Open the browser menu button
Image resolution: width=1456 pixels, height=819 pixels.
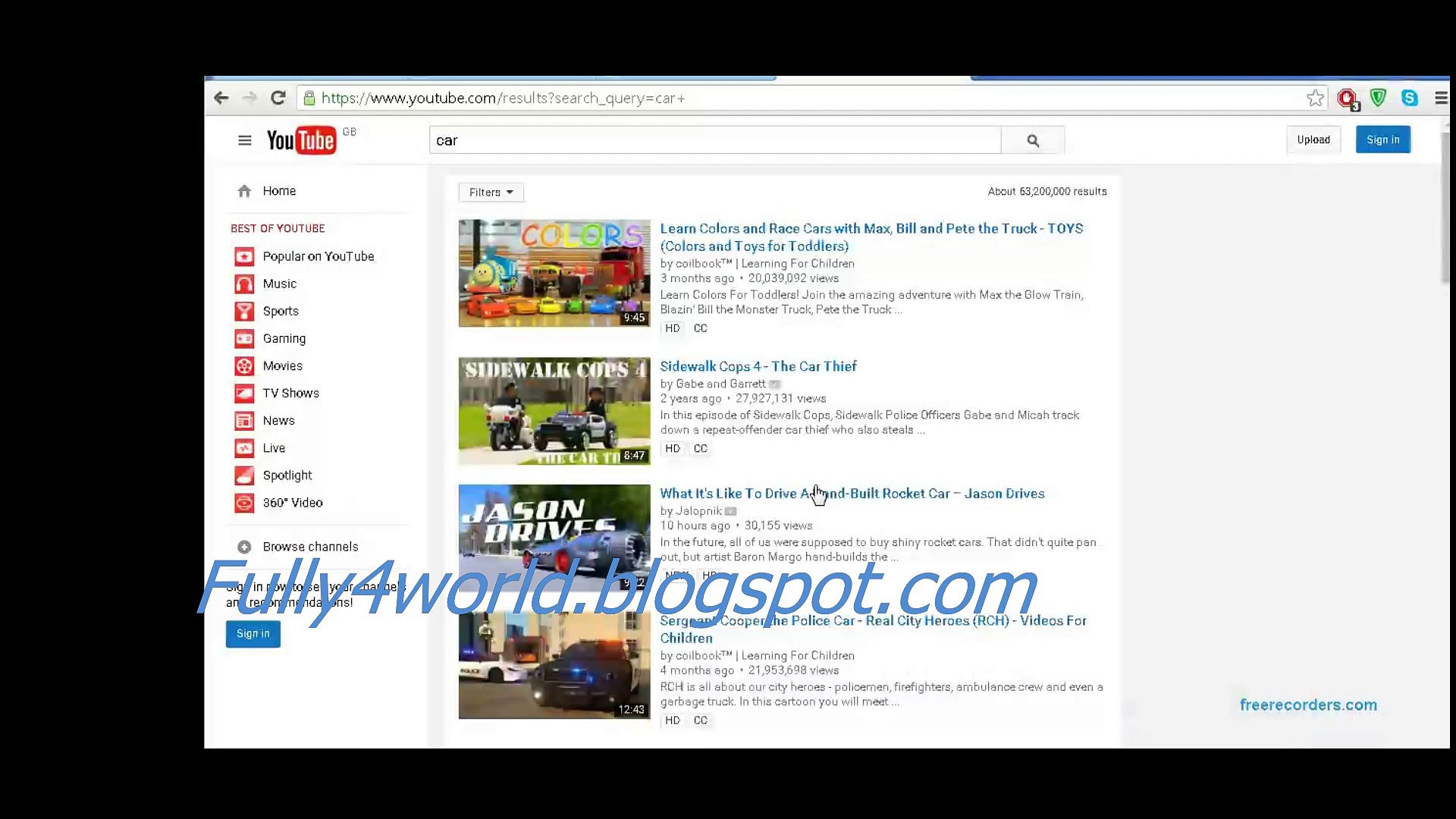(1442, 98)
